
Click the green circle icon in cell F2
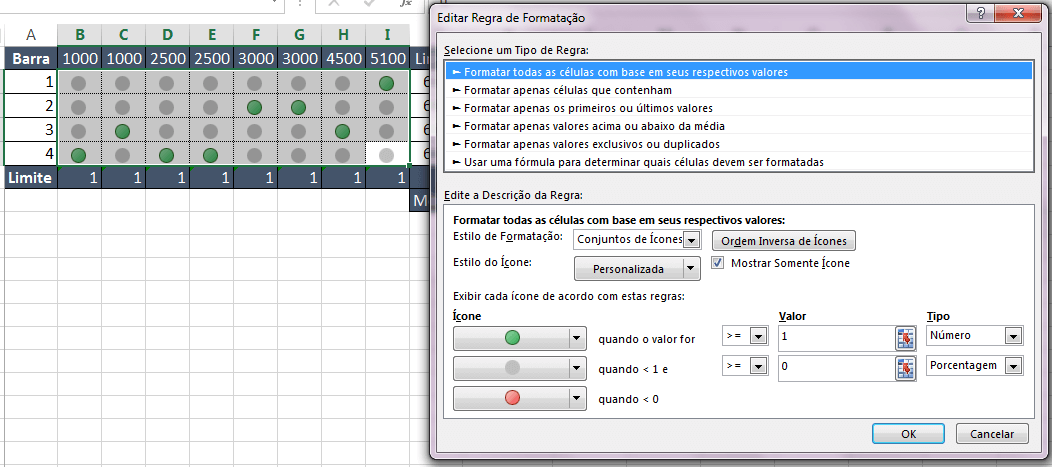(x=254, y=107)
